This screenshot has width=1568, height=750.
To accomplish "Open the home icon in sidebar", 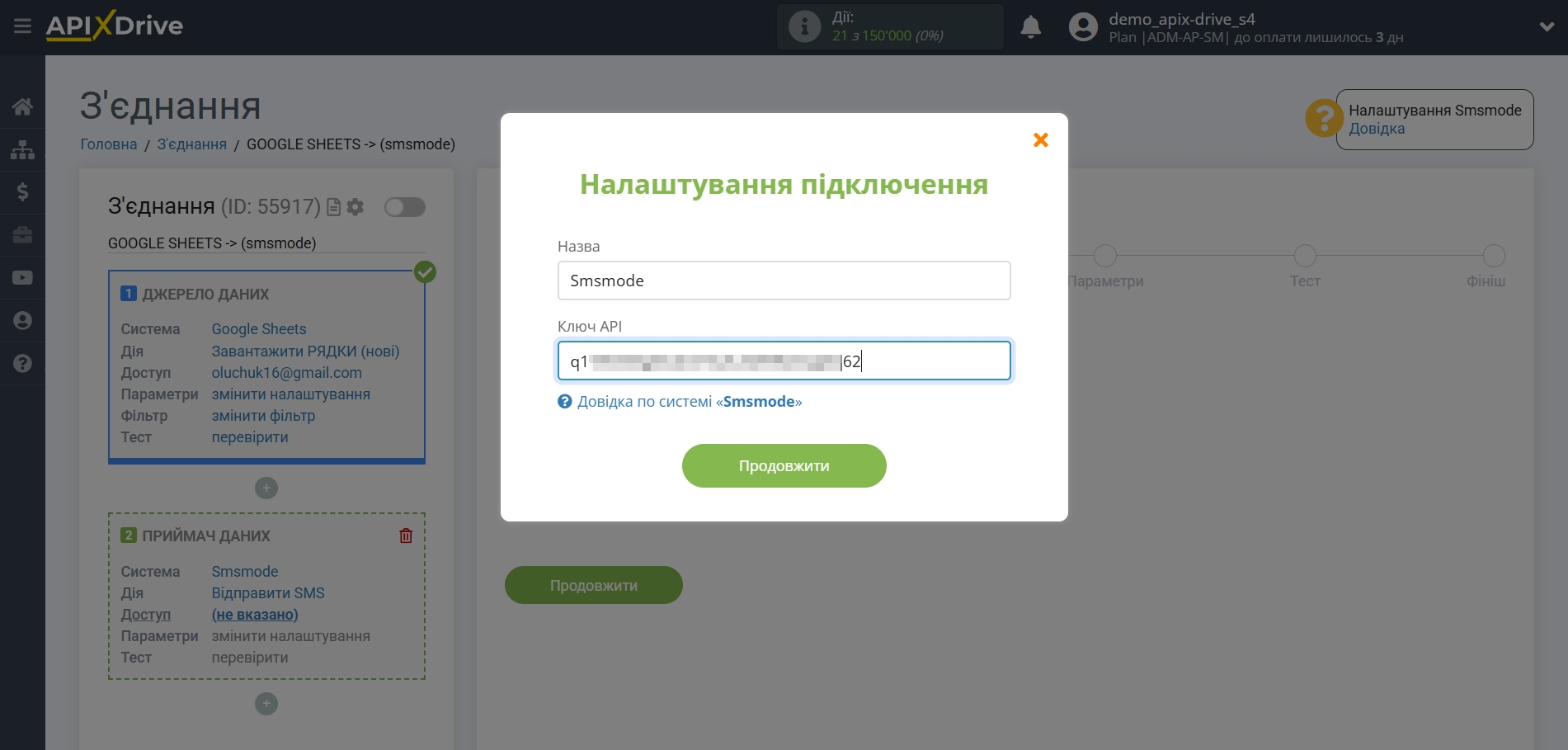I will [x=22, y=106].
